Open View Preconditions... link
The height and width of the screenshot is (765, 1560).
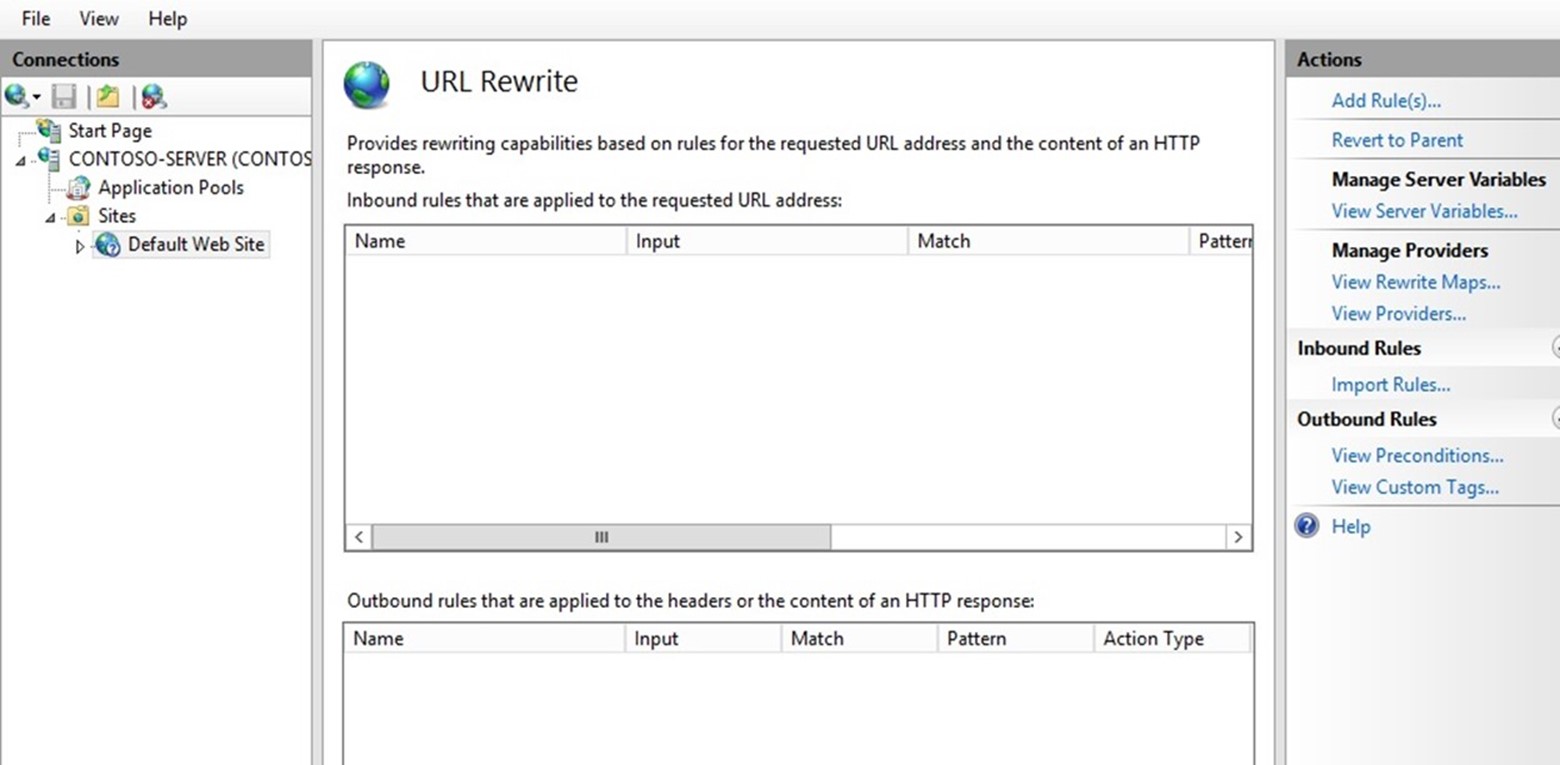tap(1417, 455)
